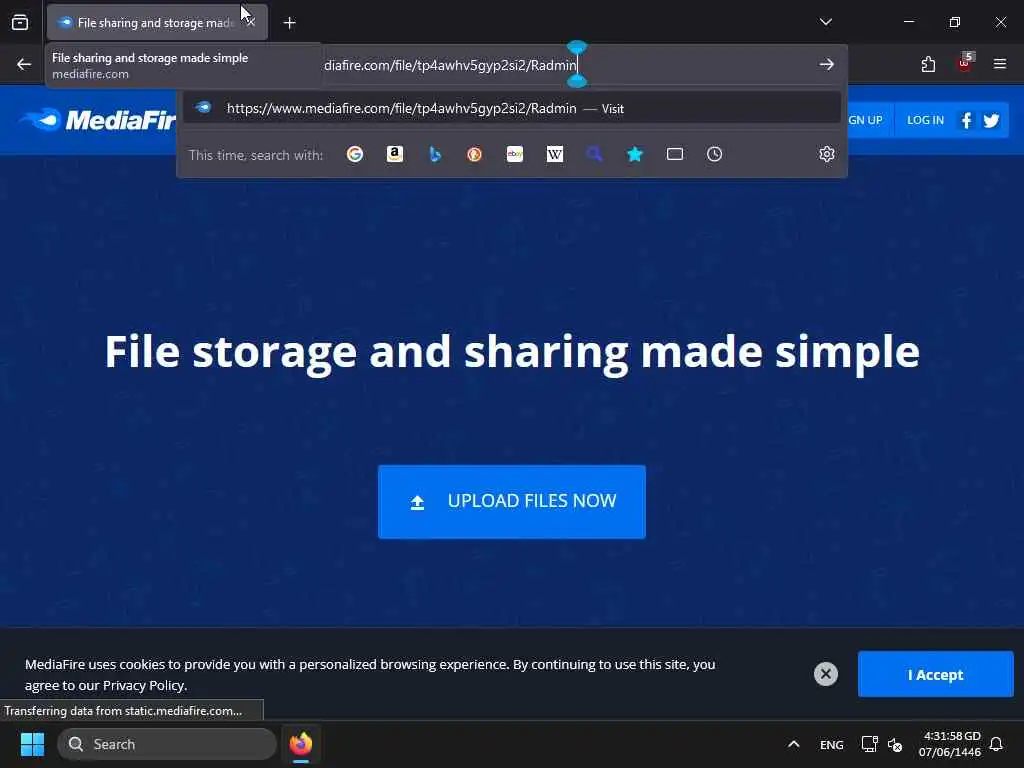The width and height of the screenshot is (1024, 768).
Task: Click ENG language indicator
Action: (831, 744)
